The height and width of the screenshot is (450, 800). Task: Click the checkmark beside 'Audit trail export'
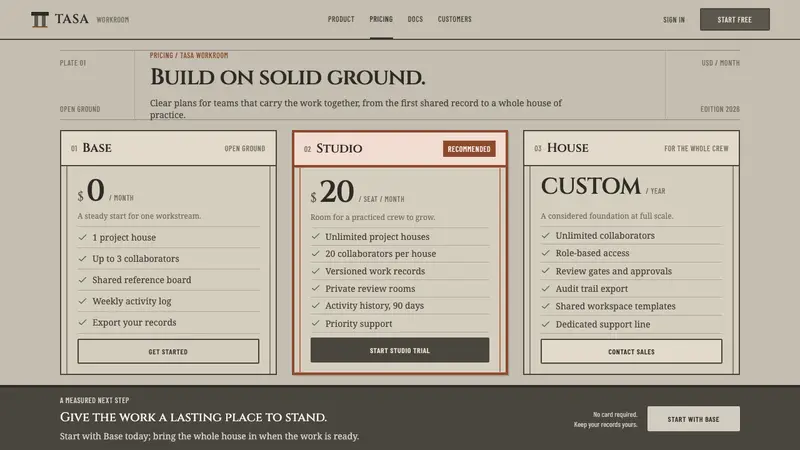pos(546,288)
